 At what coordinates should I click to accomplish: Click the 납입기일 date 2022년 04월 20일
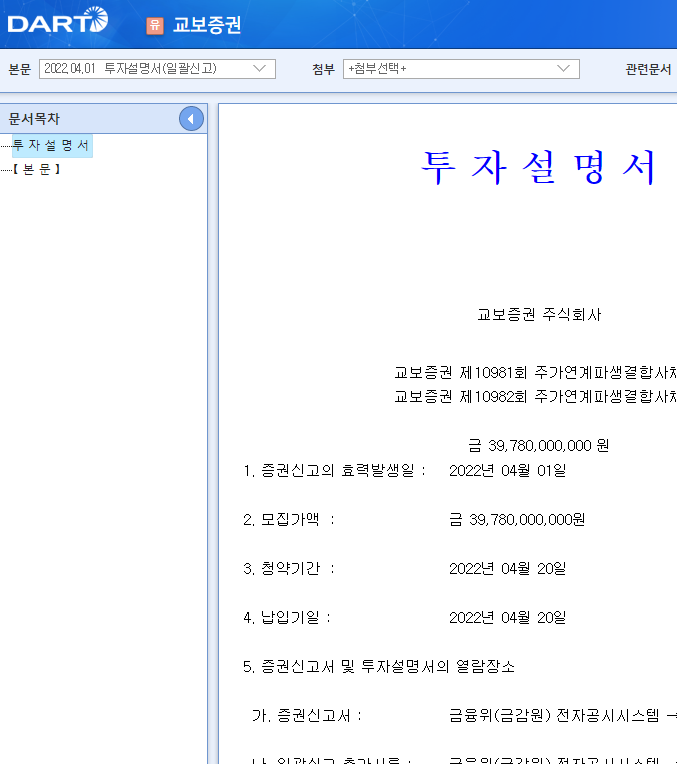507,618
